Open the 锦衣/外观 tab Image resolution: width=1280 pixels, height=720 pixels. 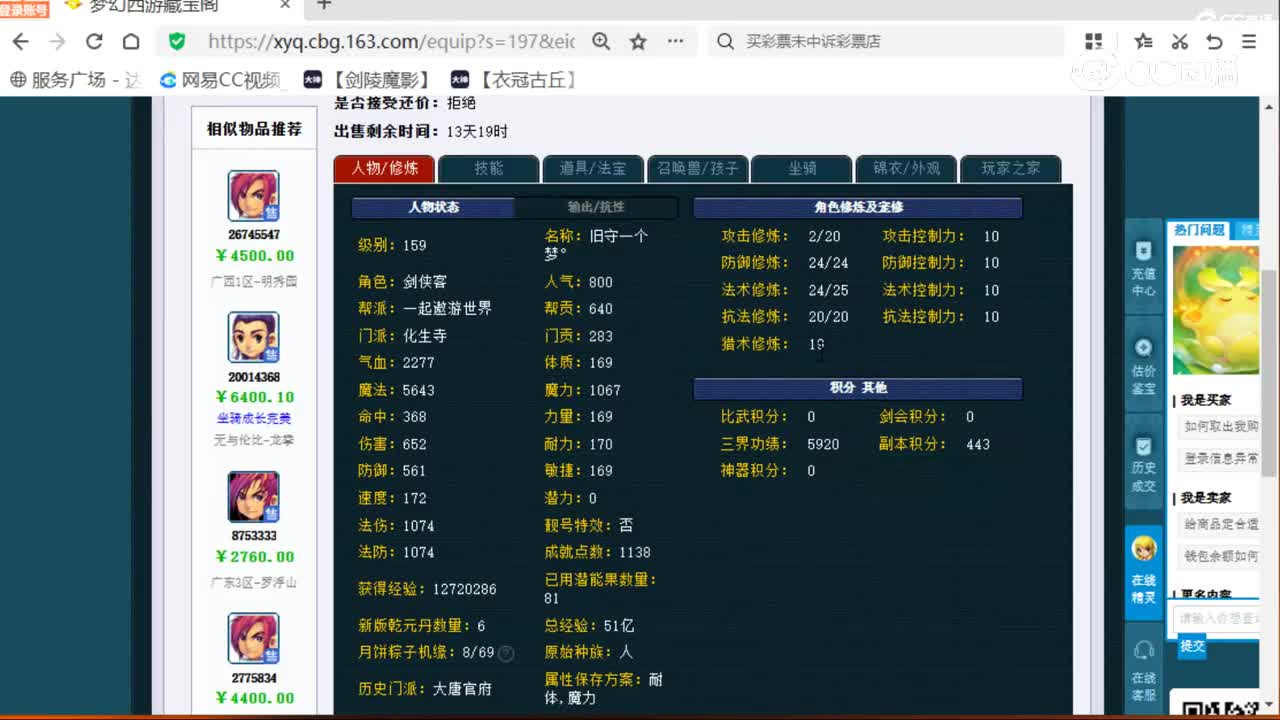905,168
